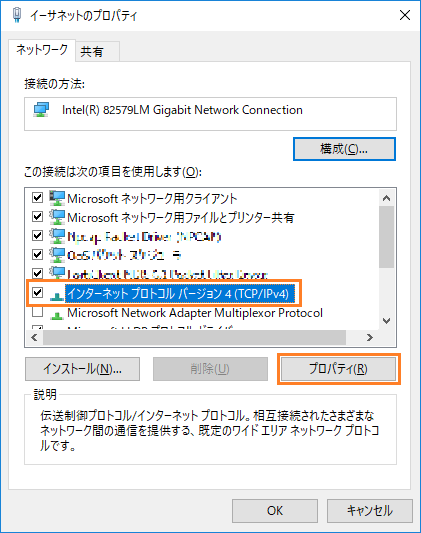
Task: Click the horizontal scroll right arrow
Action: pos(370,338)
